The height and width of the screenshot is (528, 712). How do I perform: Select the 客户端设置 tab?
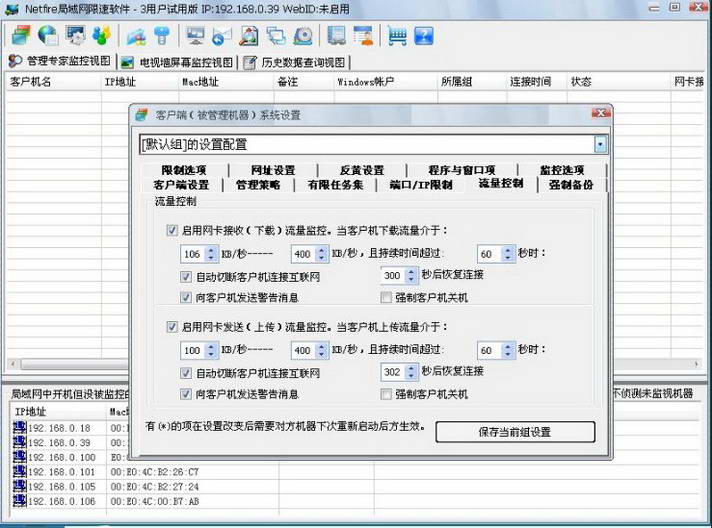pyautogui.click(x=181, y=185)
